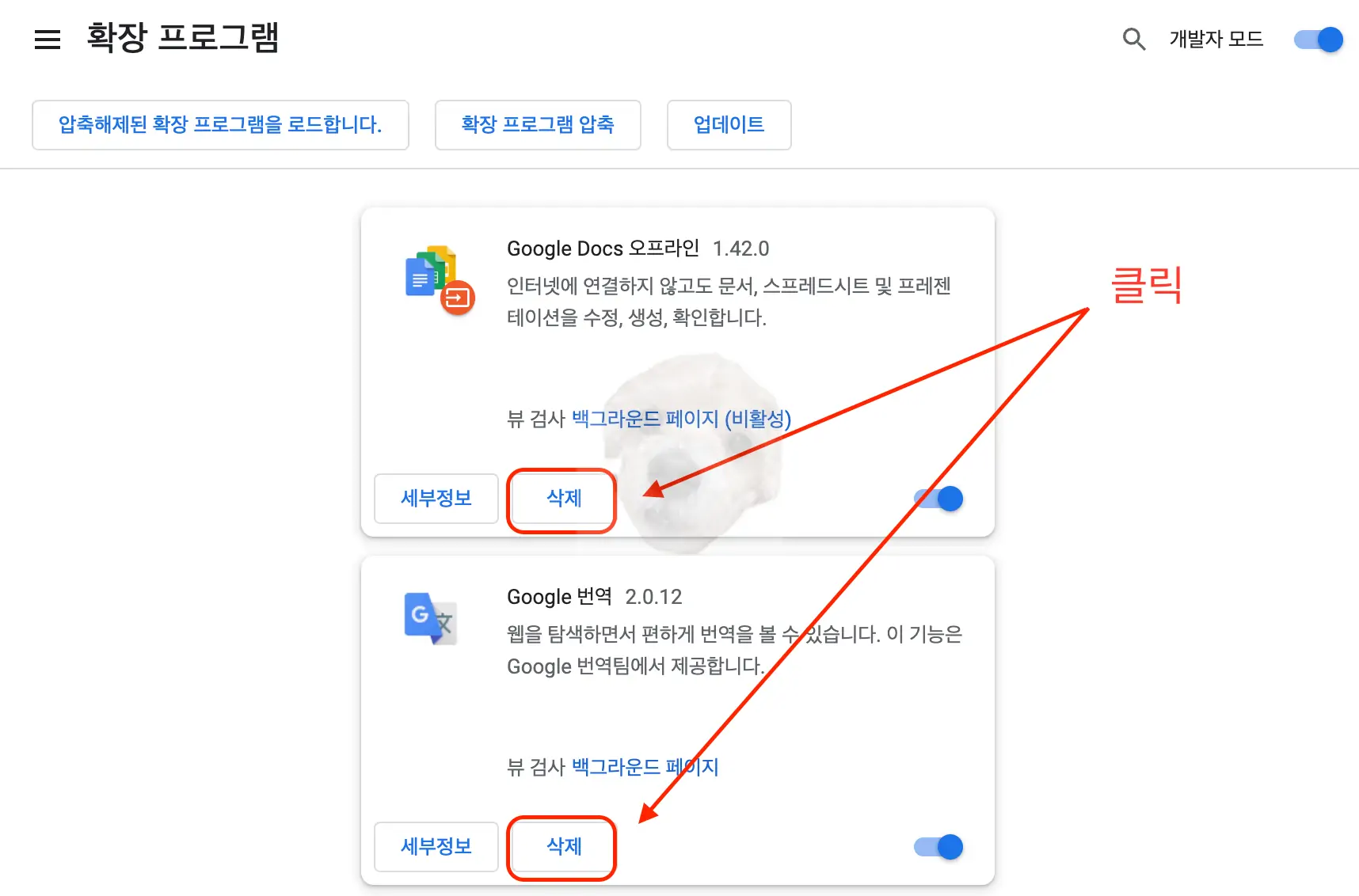Screen dimensions: 1359x896
Task: Click the 개발자 모드 label text
Action: tap(1216, 40)
